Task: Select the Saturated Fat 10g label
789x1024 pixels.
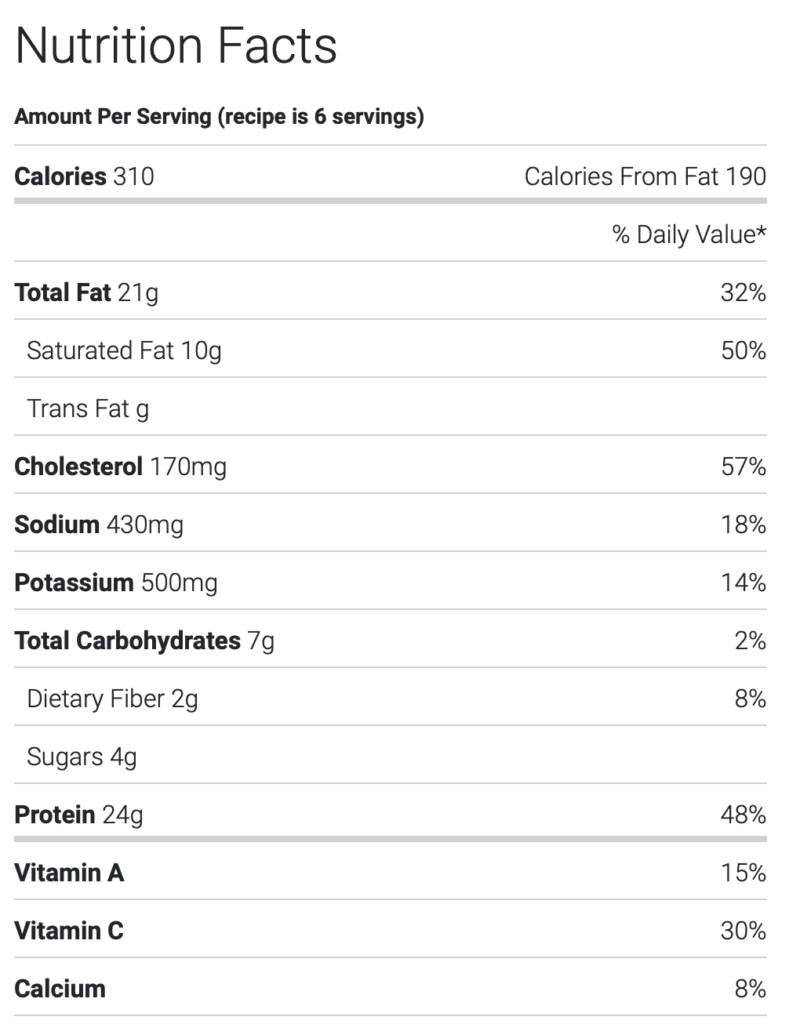Action: (124, 351)
